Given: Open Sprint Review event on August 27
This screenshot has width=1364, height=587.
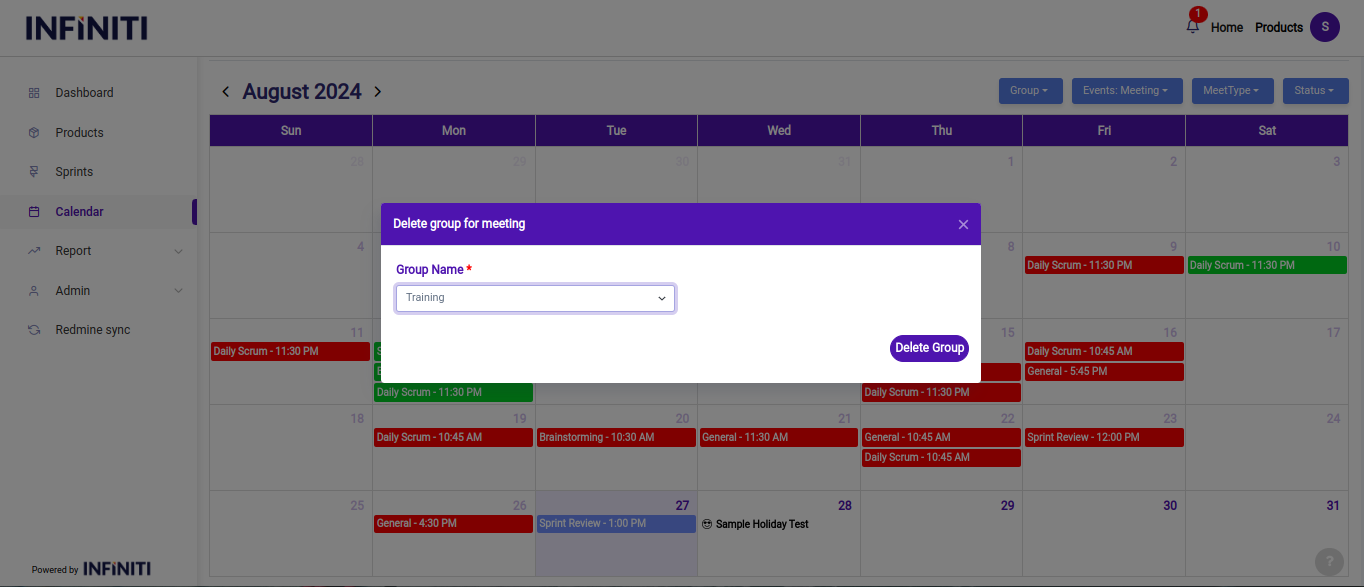Looking at the screenshot, I should pyautogui.click(x=615, y=524).
